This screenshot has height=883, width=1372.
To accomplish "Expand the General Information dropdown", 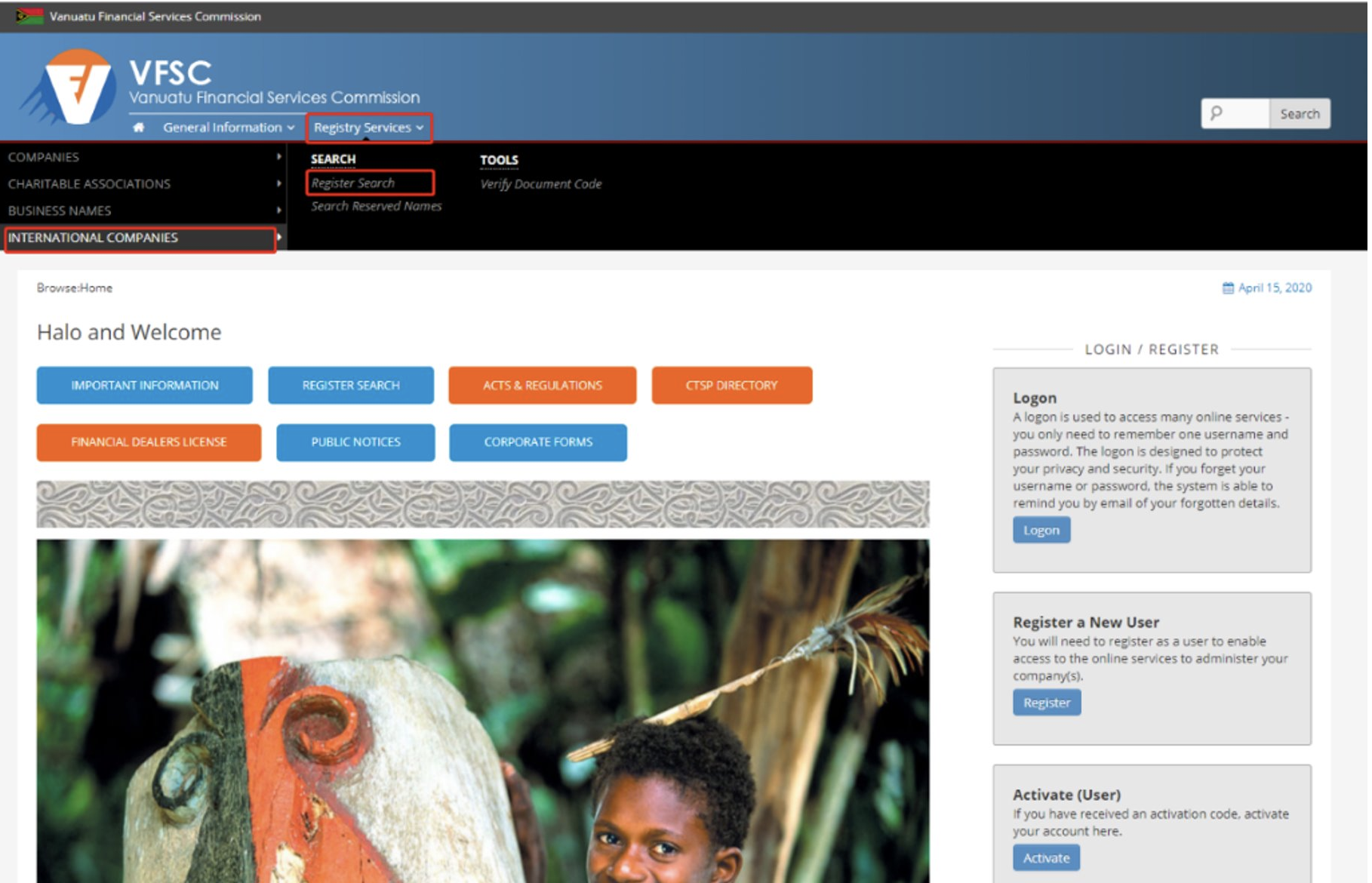I will click(x=229, y=128).
